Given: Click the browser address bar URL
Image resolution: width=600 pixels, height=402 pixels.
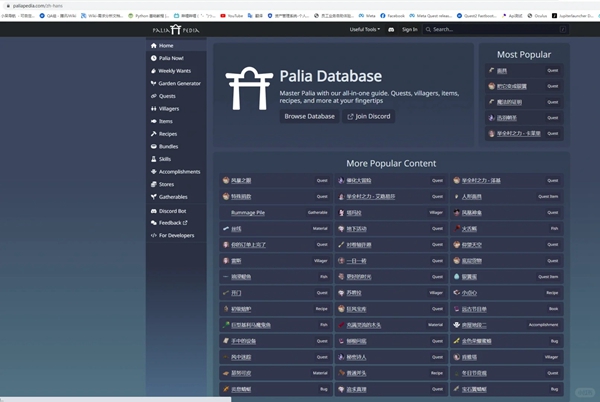Looking at the screenshot, I should pyautogui.click(x=38, y=6).
